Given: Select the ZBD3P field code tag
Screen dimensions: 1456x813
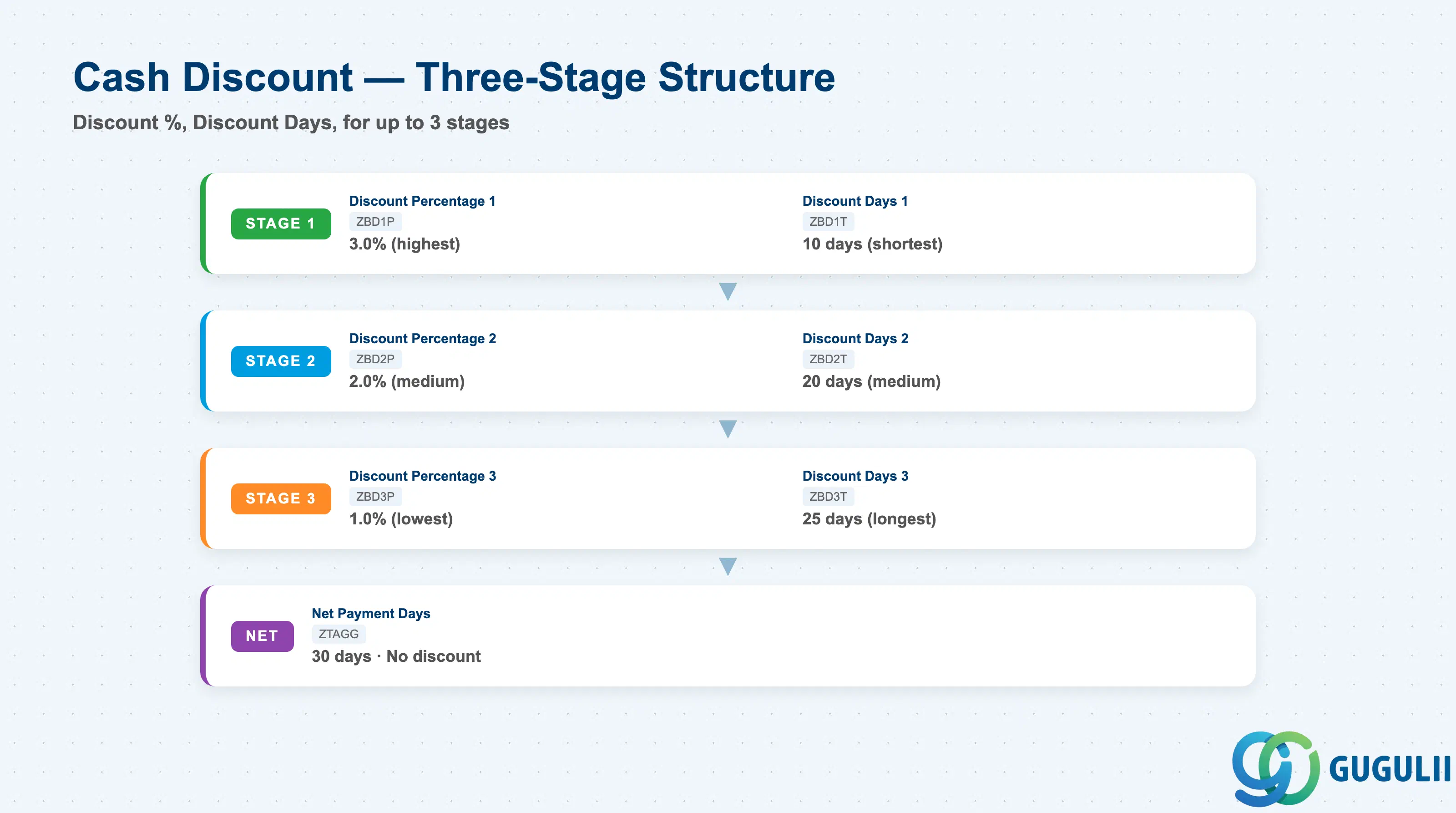Looking at the screenshot, I should click(375, 496).
